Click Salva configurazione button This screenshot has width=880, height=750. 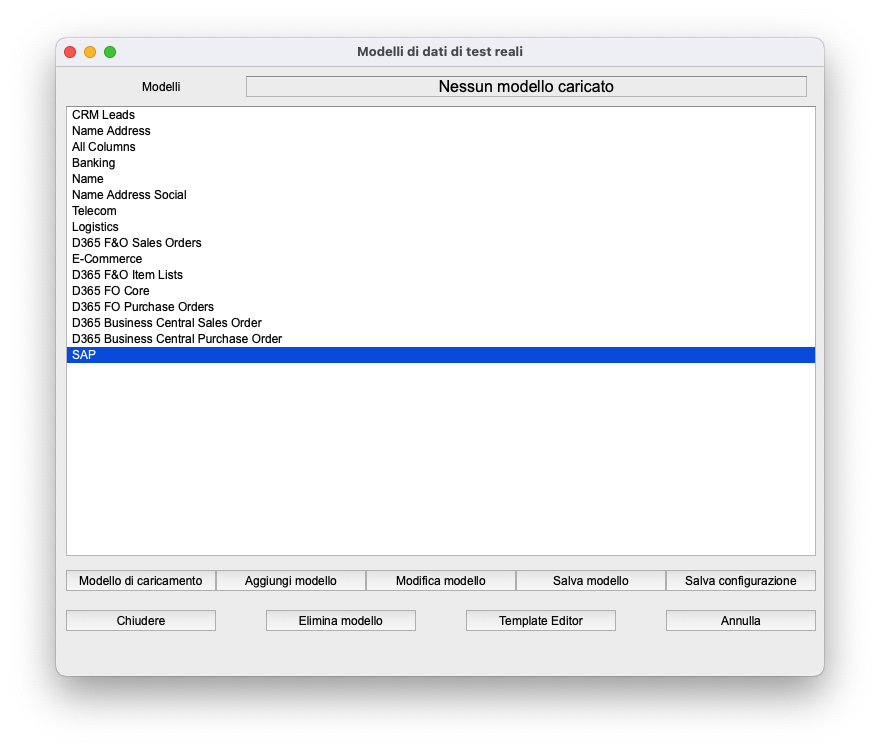(740, 581)
